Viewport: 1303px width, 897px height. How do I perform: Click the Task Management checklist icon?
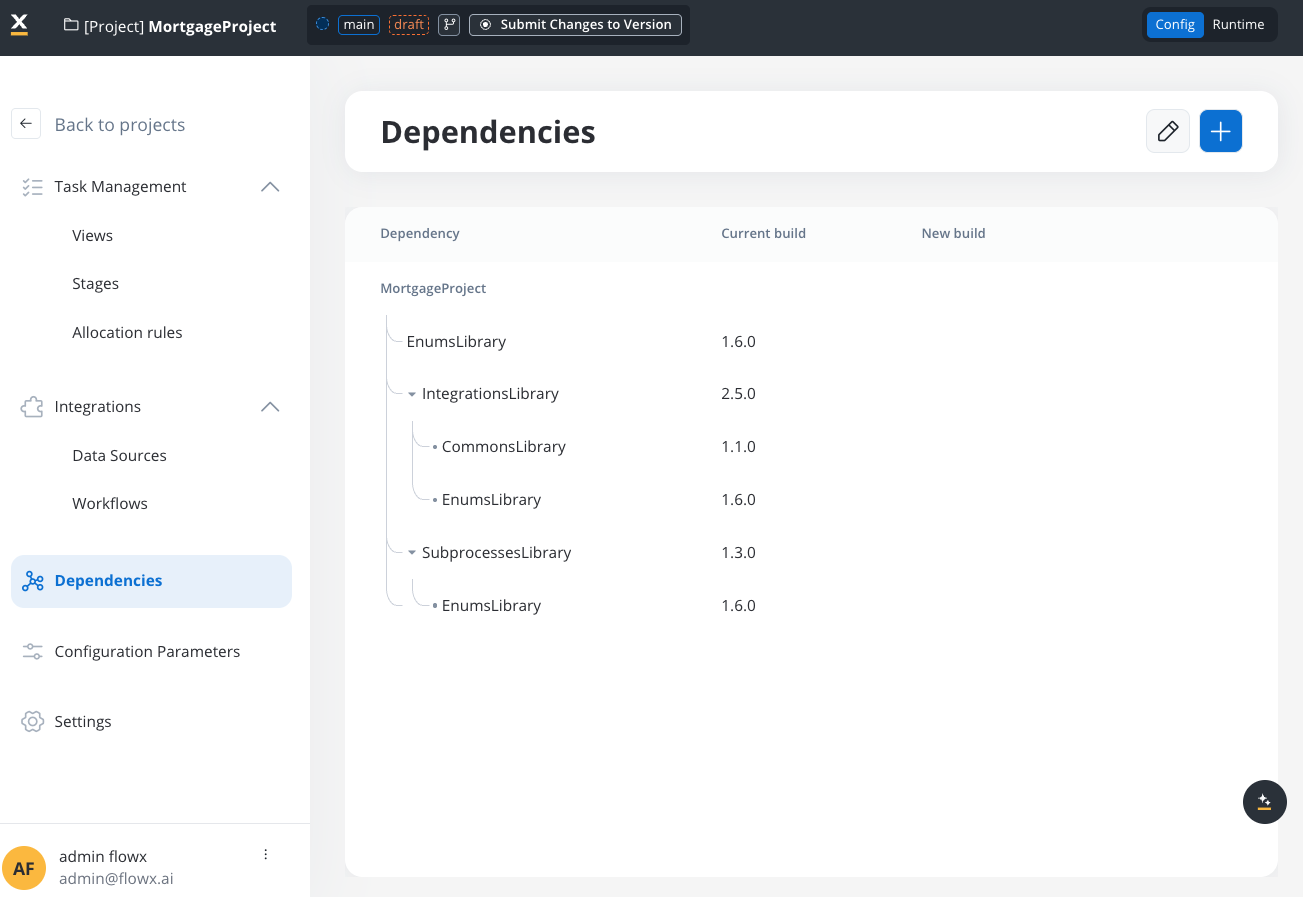coord(32,187)
